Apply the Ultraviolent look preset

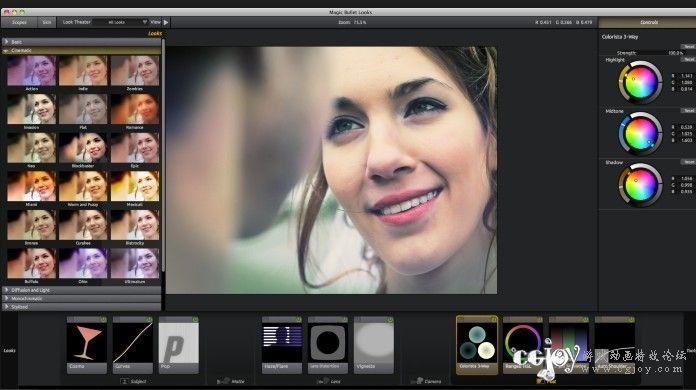135,264
